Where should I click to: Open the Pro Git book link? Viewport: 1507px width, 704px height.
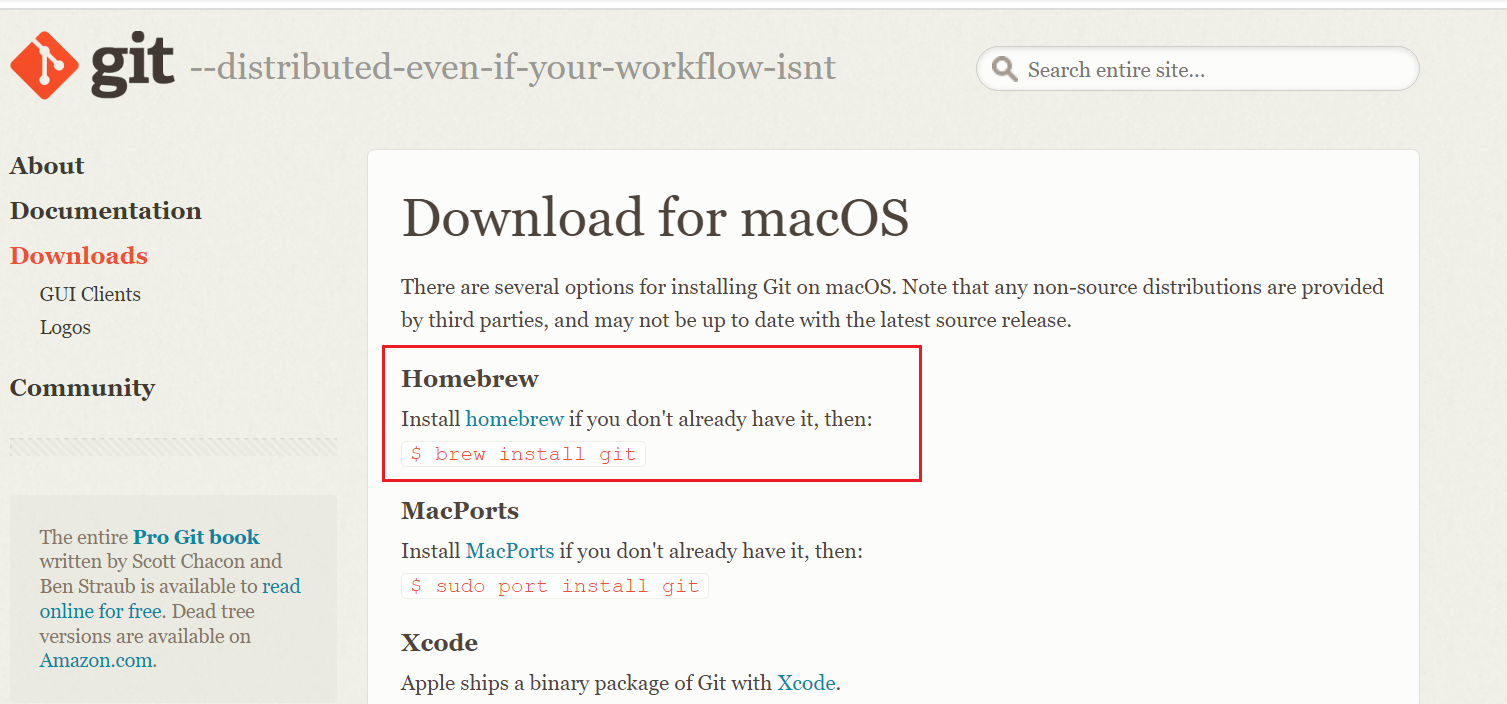click(x=196, y=537)
